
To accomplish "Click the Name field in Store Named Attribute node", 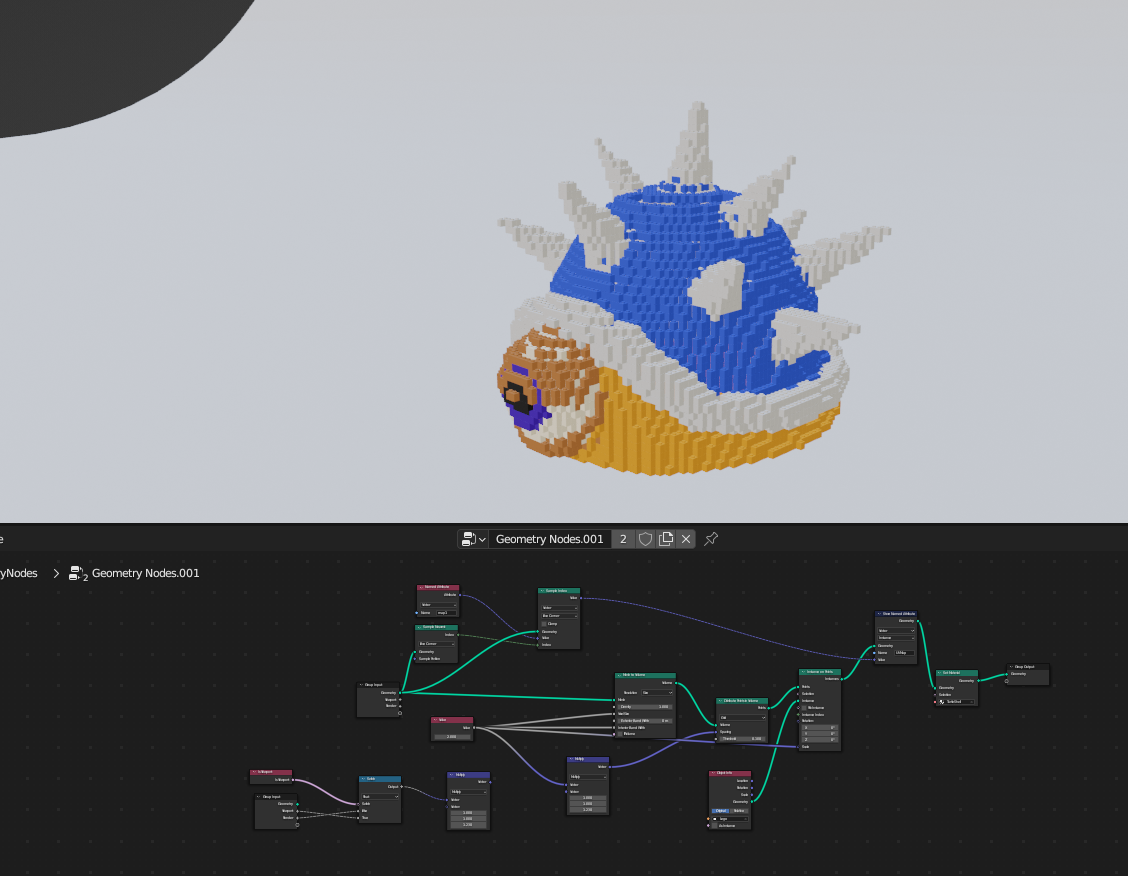I will coord(904,653).
